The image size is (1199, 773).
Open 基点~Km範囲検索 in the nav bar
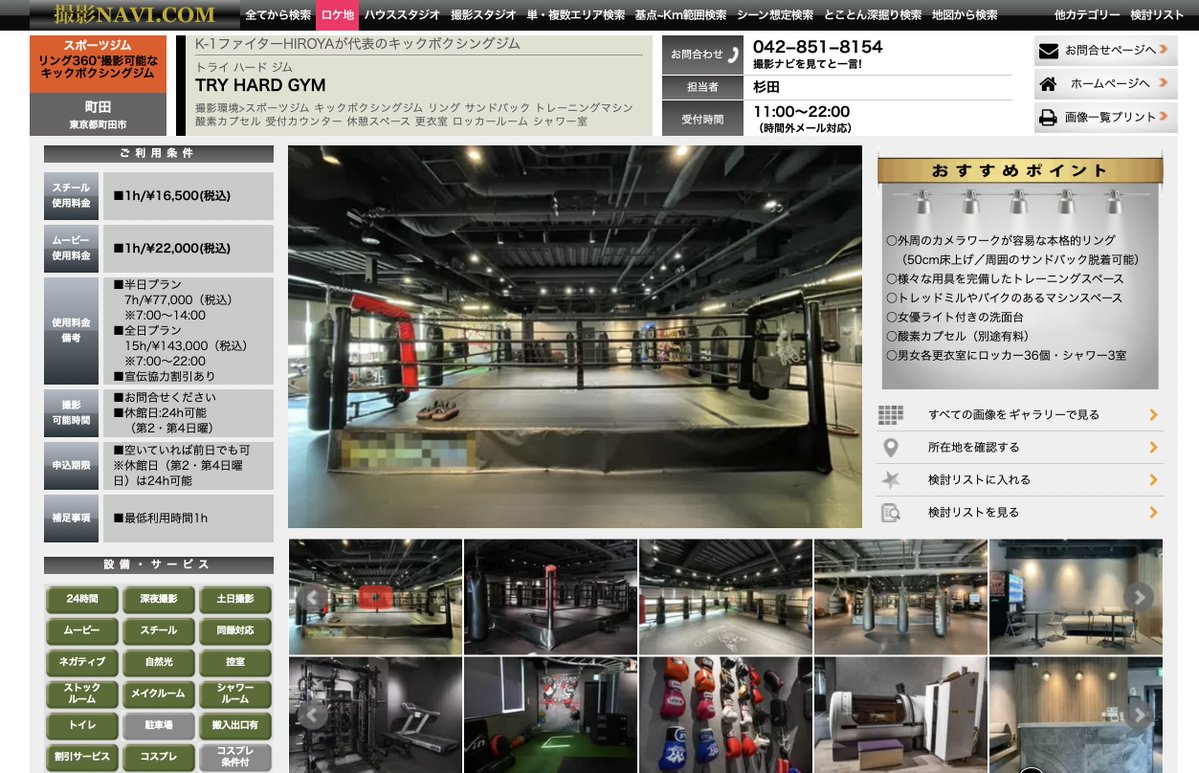681,15
